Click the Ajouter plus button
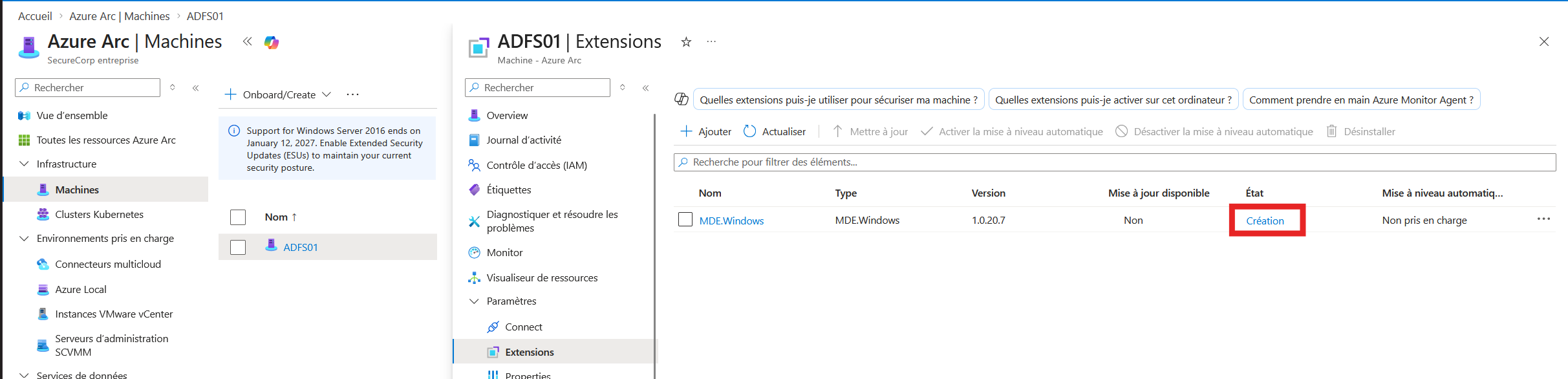1568x379 pixels. coord(706,131)
